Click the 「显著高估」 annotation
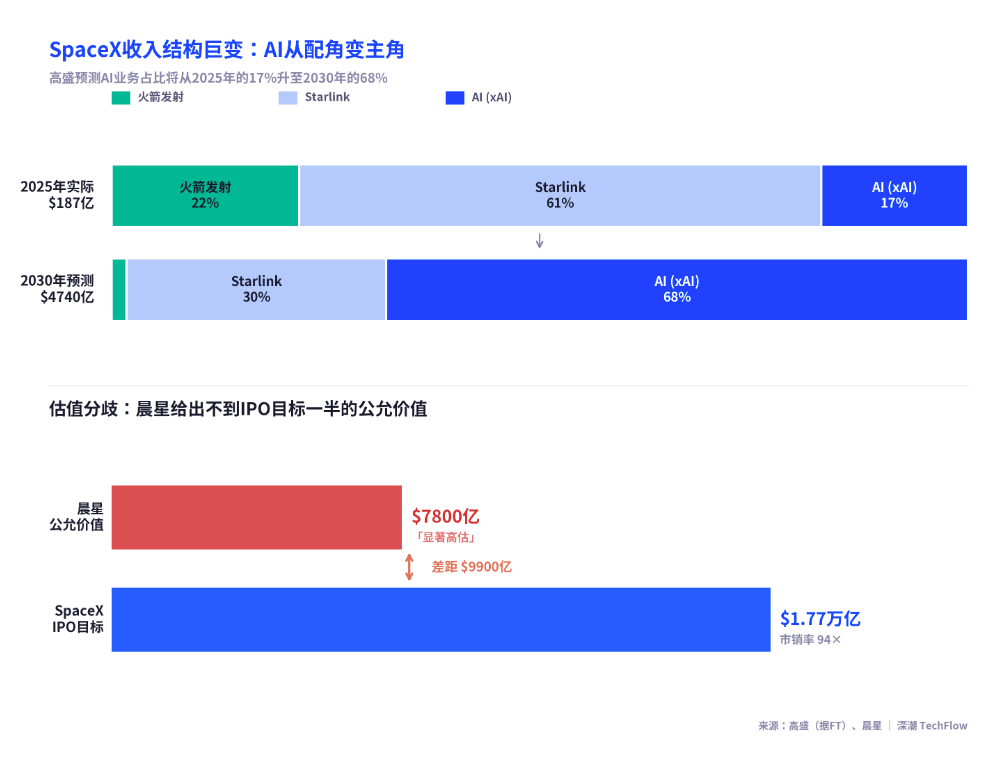Screen dimensions: 994x759 pyautogui.click(x=446, y=537)
